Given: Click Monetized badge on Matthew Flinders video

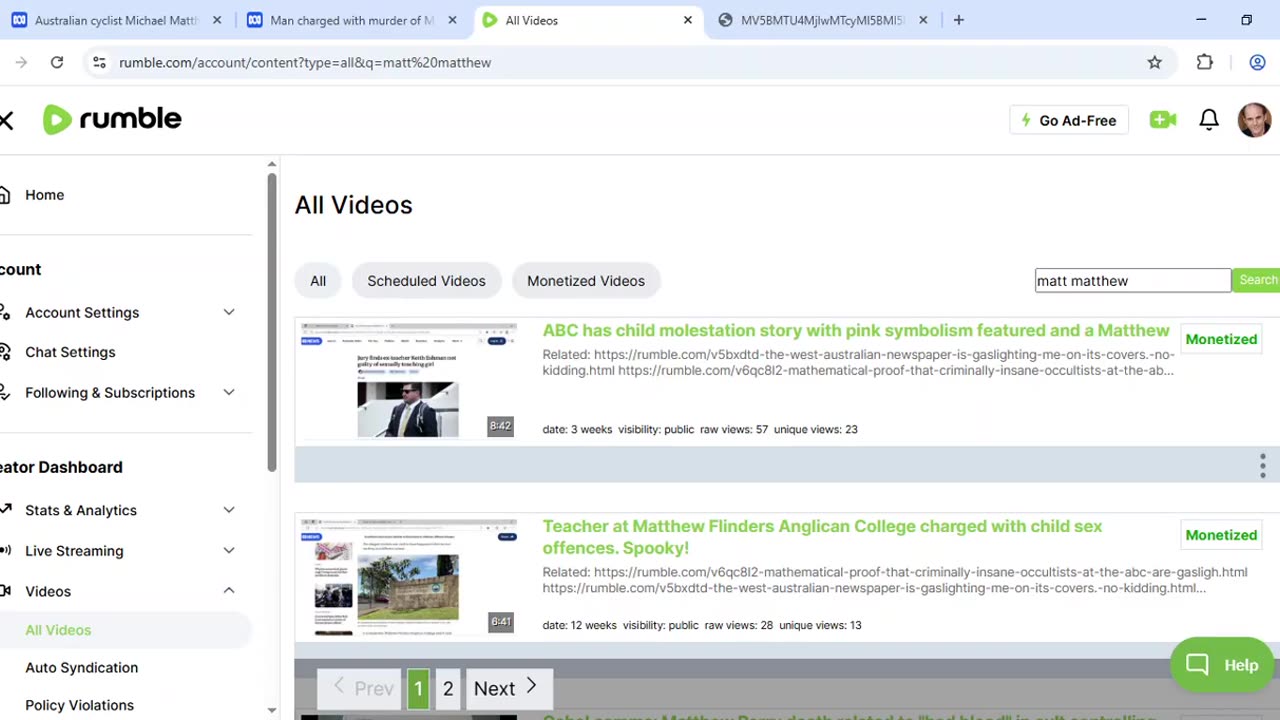Looking at the screenshot, I should pos(1221,535).
